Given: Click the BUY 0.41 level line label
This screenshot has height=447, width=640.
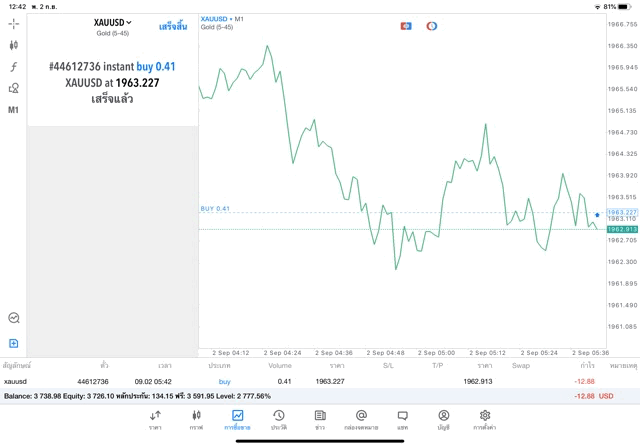Looking at the screenshot, I should click(215, 208).
